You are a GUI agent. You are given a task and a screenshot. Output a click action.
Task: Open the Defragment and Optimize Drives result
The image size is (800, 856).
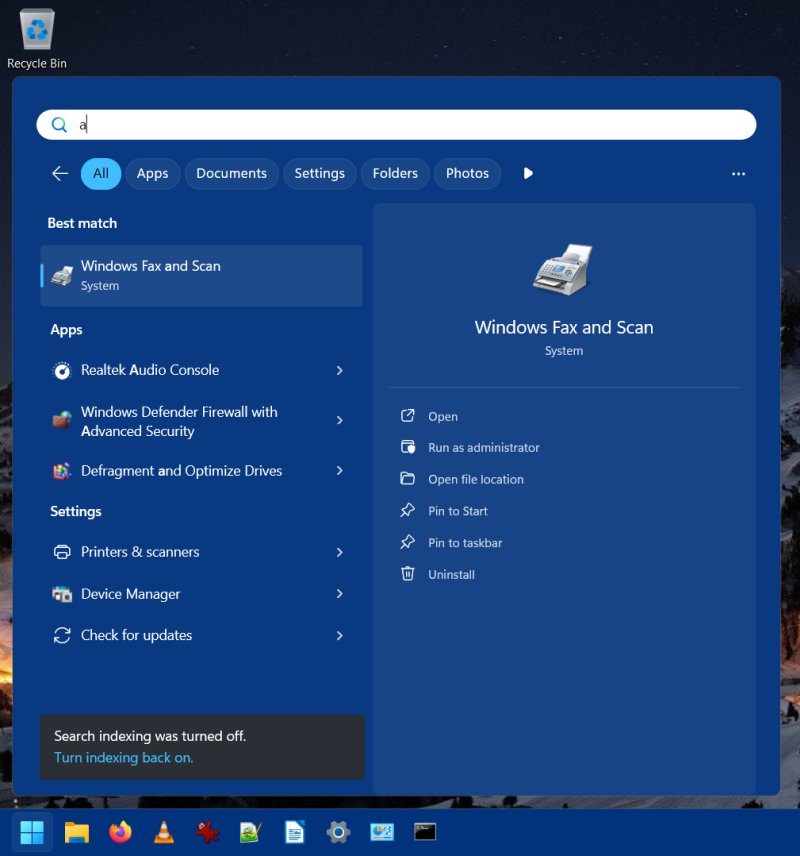coord(182,471)
